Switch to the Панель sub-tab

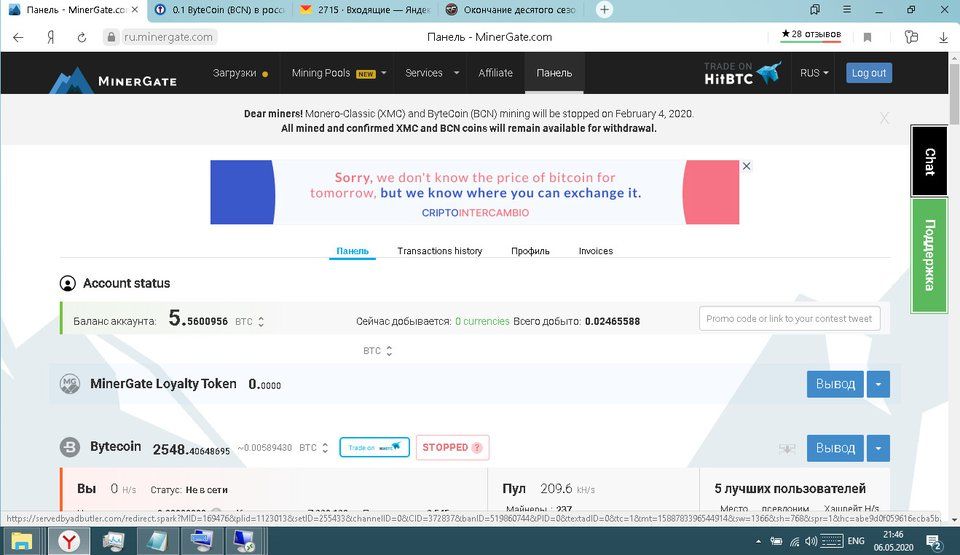(353, 251)
